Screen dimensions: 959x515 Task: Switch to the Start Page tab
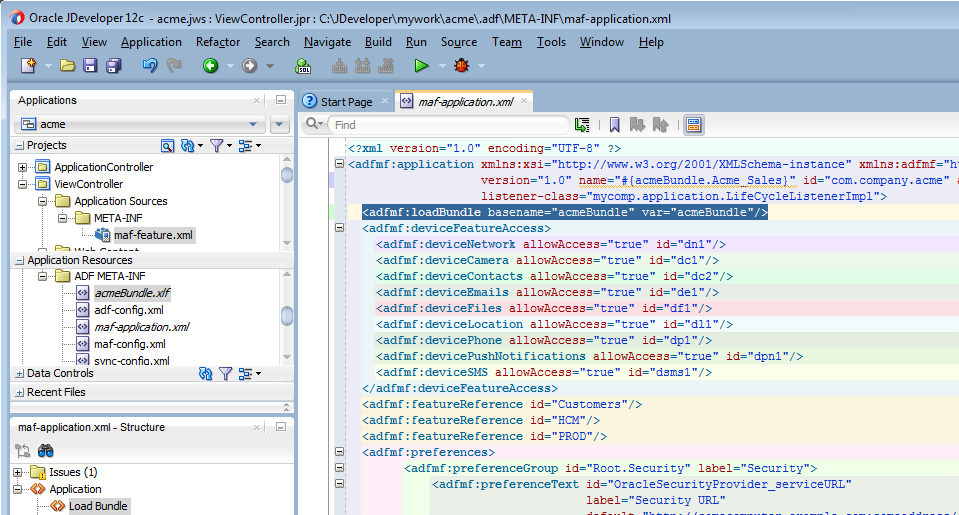pos(346,102)
